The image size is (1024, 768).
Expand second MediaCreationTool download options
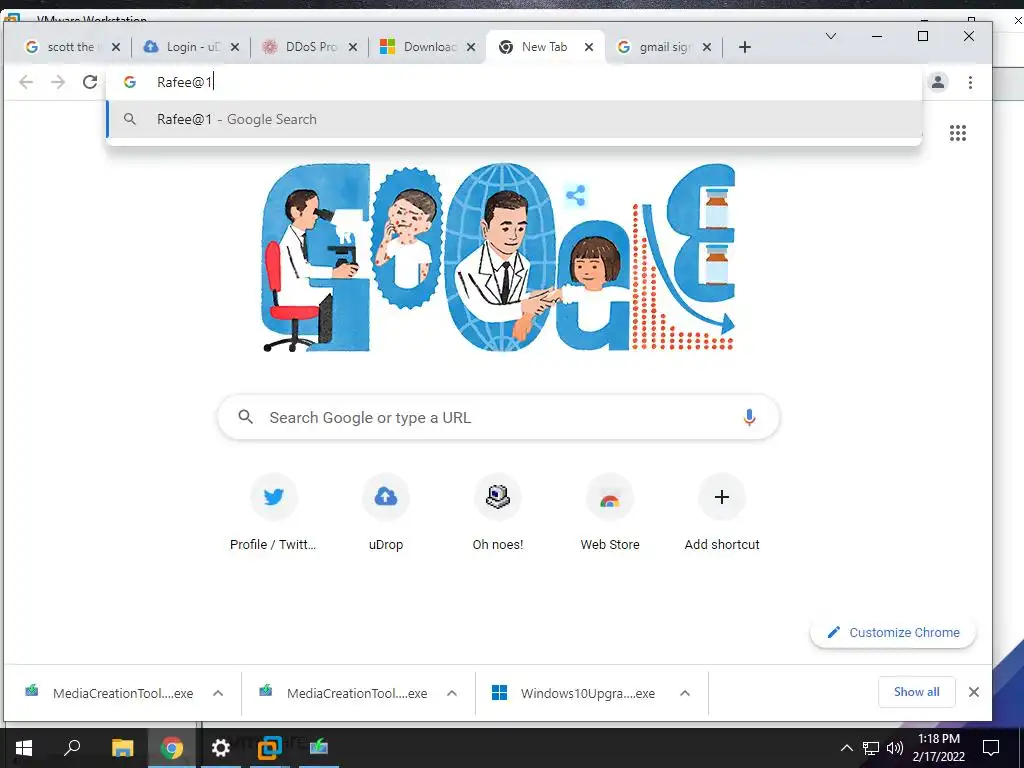click(452, 694)
